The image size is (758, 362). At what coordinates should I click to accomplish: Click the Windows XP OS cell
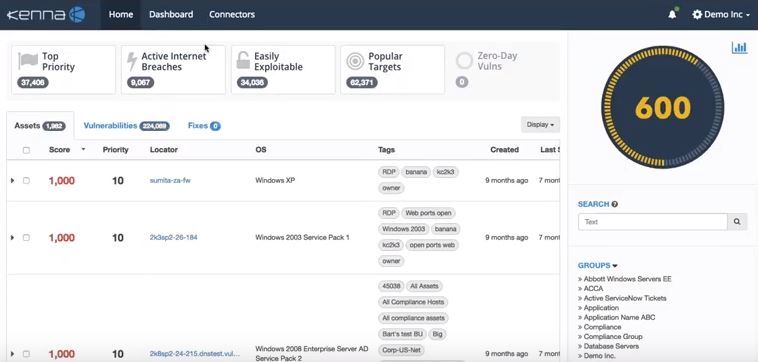pos(275,180)
